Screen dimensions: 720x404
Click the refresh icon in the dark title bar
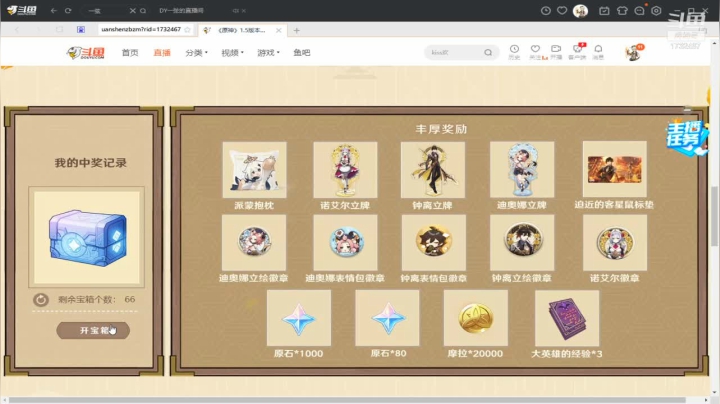(x=68, y=10)
